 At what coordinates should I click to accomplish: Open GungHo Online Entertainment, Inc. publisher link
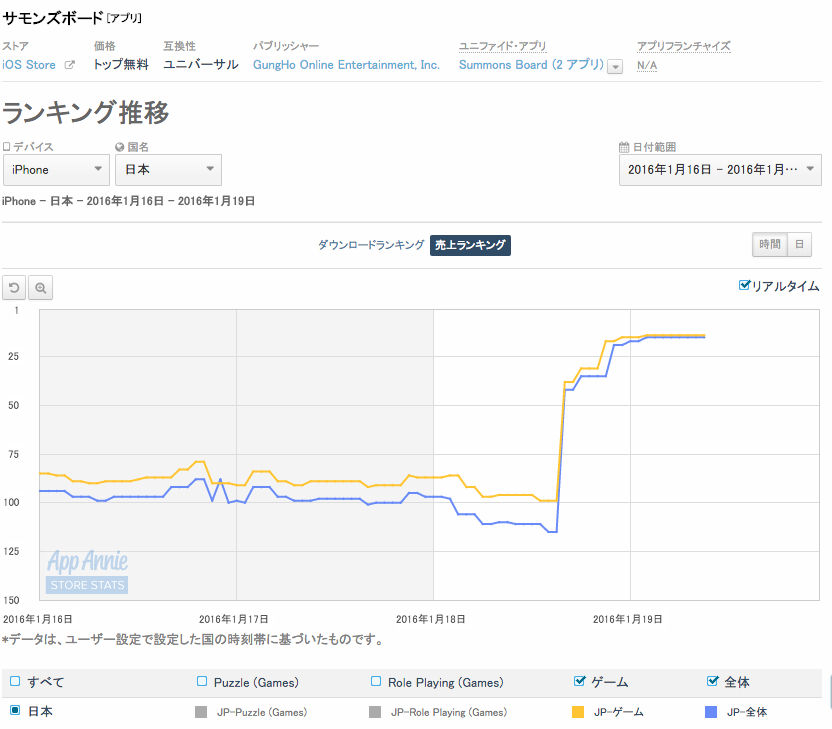(x=346, y=65)
